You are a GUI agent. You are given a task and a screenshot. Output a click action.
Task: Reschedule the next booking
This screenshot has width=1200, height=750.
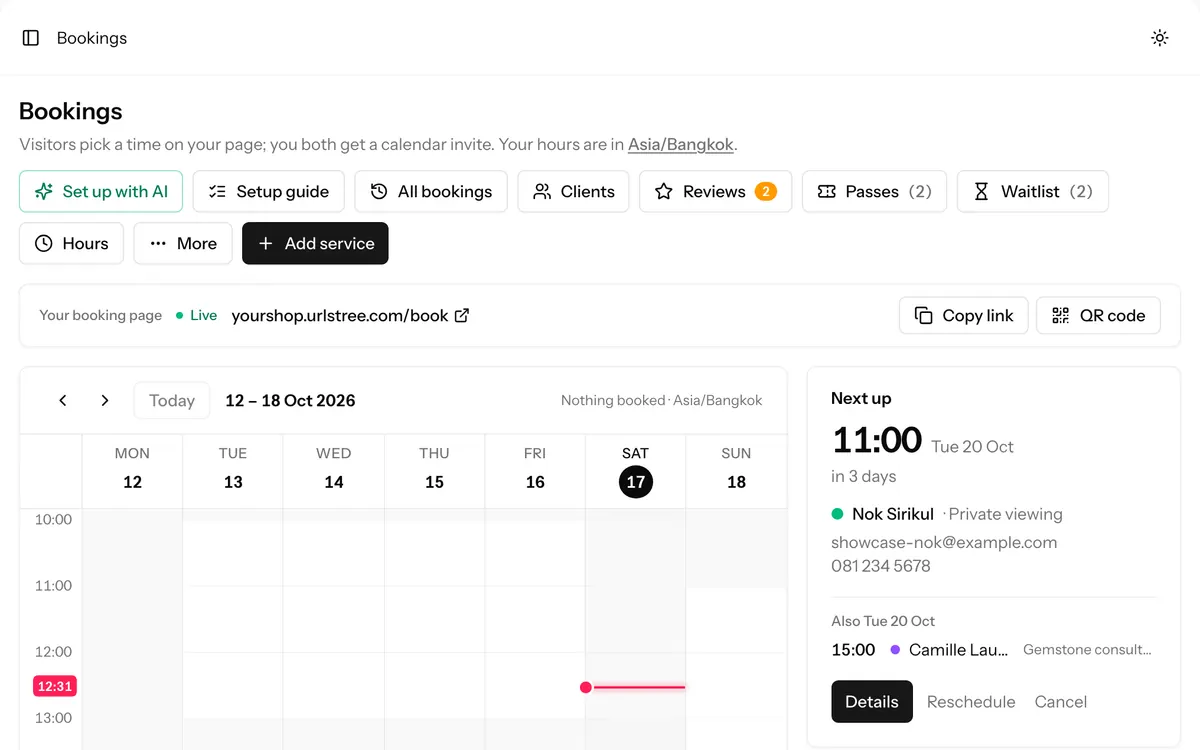(971, 702)
